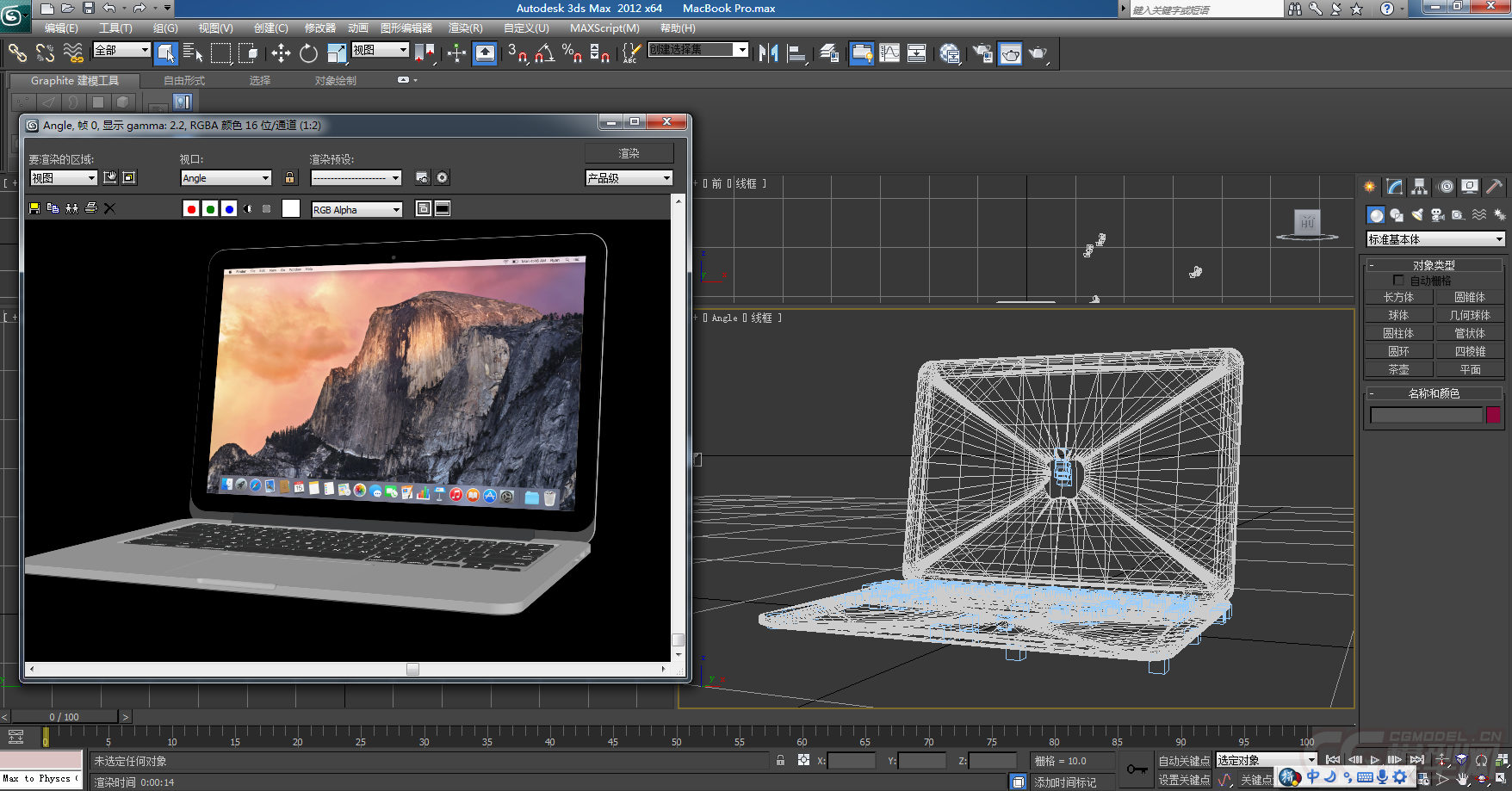Viewport: 1512px width, 791px height.
Task: Click the object color swatch in 名称和颜色
Action: point(1493,415)
